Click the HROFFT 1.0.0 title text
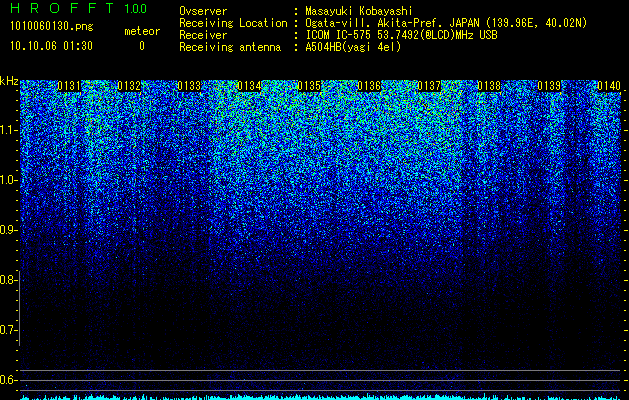The image size is (629, 400). click(x=78, y=8)
